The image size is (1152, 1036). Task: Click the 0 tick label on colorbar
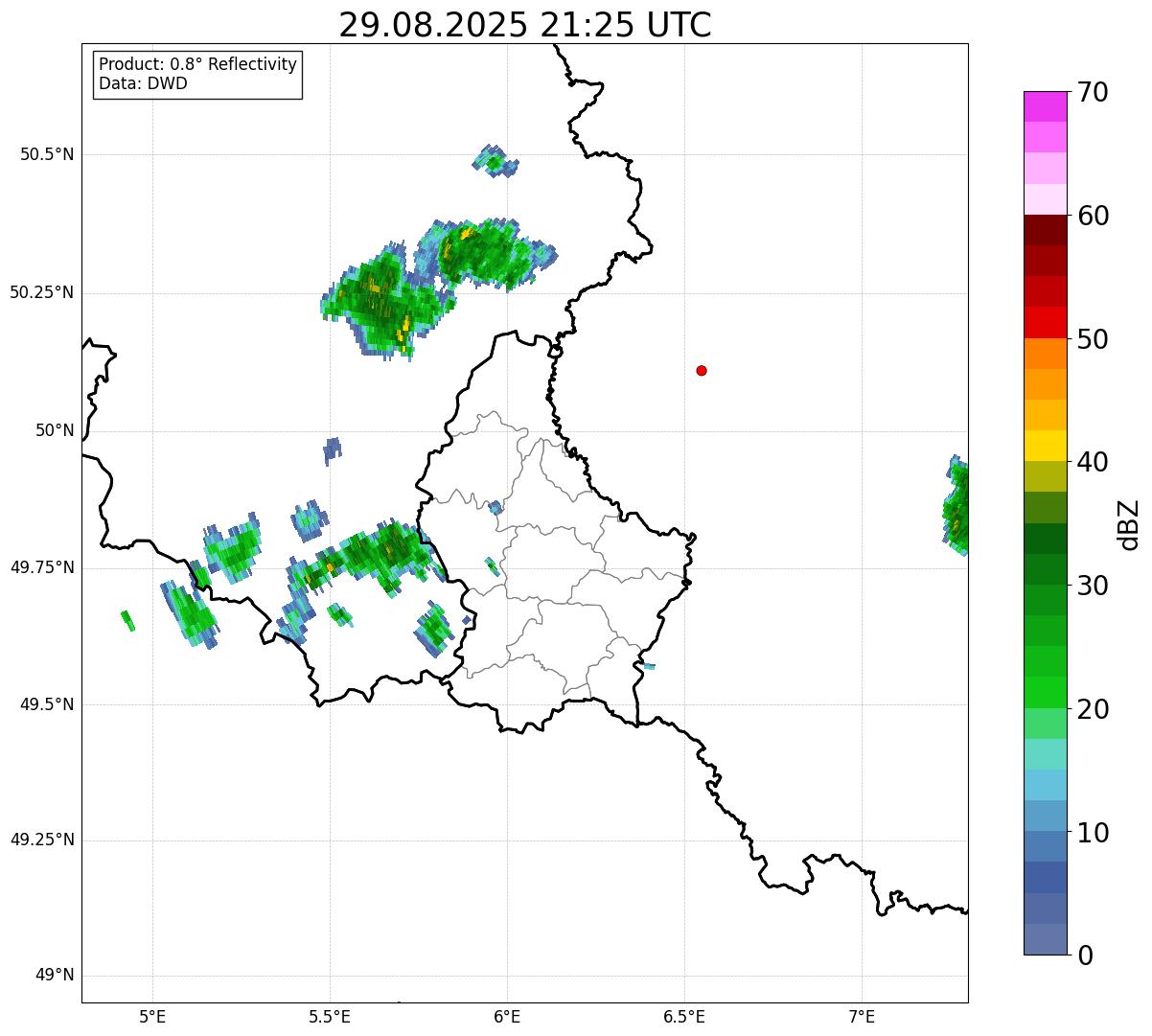1084,955
